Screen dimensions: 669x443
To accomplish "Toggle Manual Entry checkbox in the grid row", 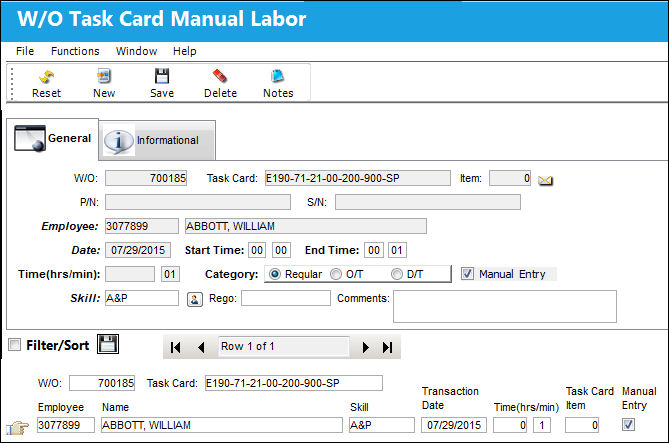I will coord(628,425).
